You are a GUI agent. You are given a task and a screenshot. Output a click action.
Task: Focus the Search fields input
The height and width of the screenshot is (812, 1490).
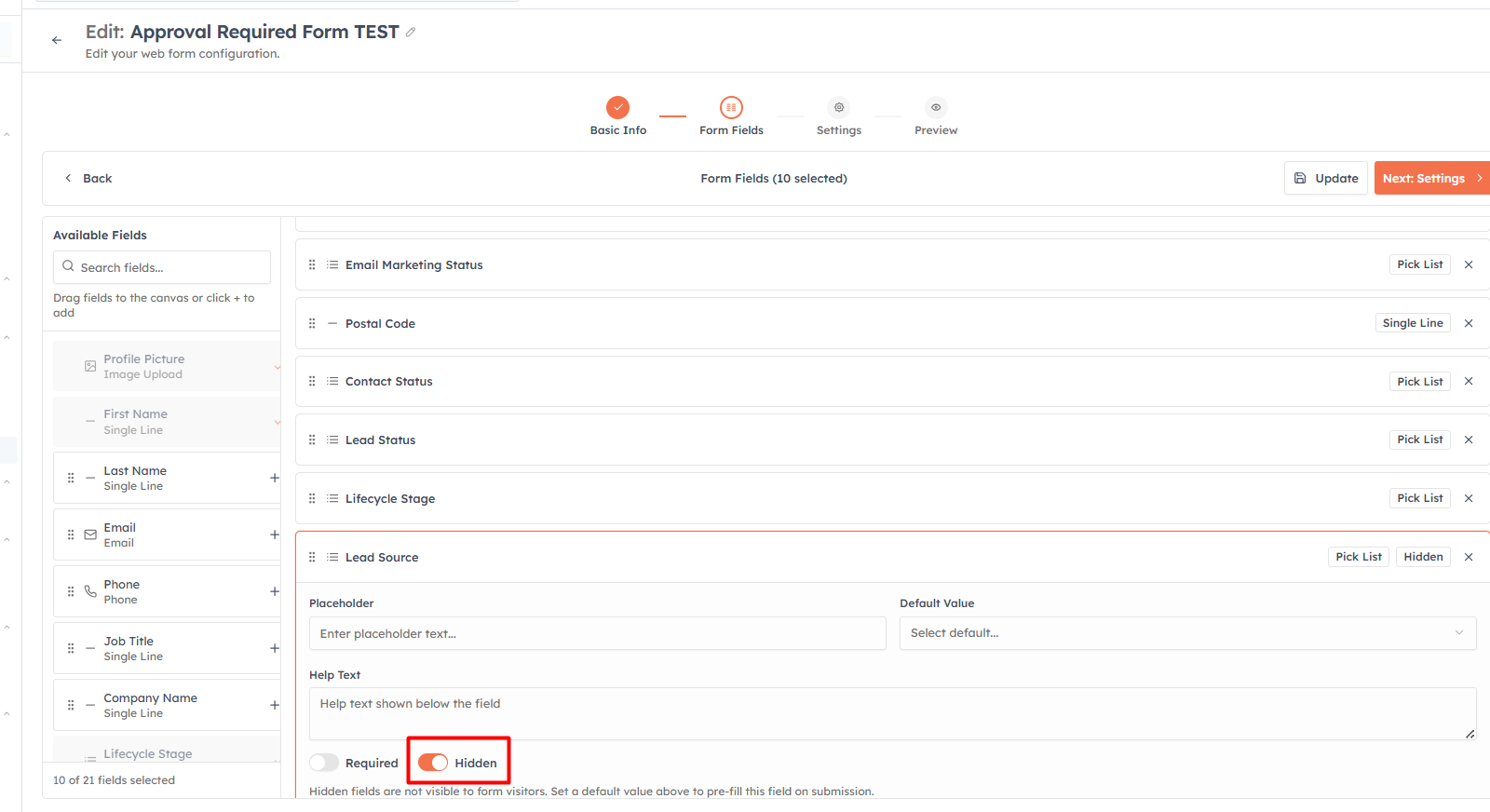[162, 267]
